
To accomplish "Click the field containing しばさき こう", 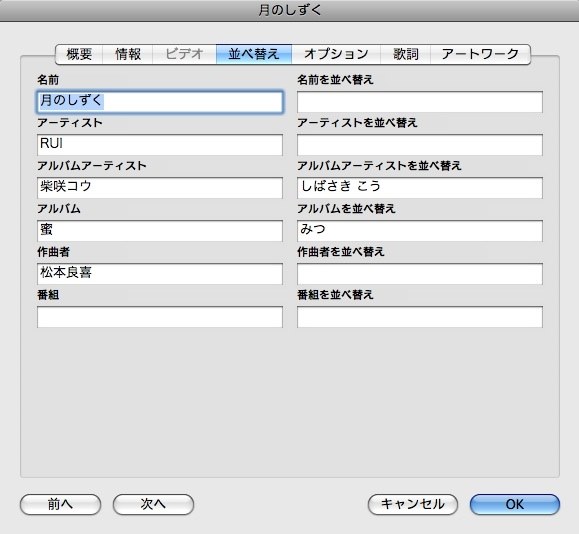I will point(420,188).
